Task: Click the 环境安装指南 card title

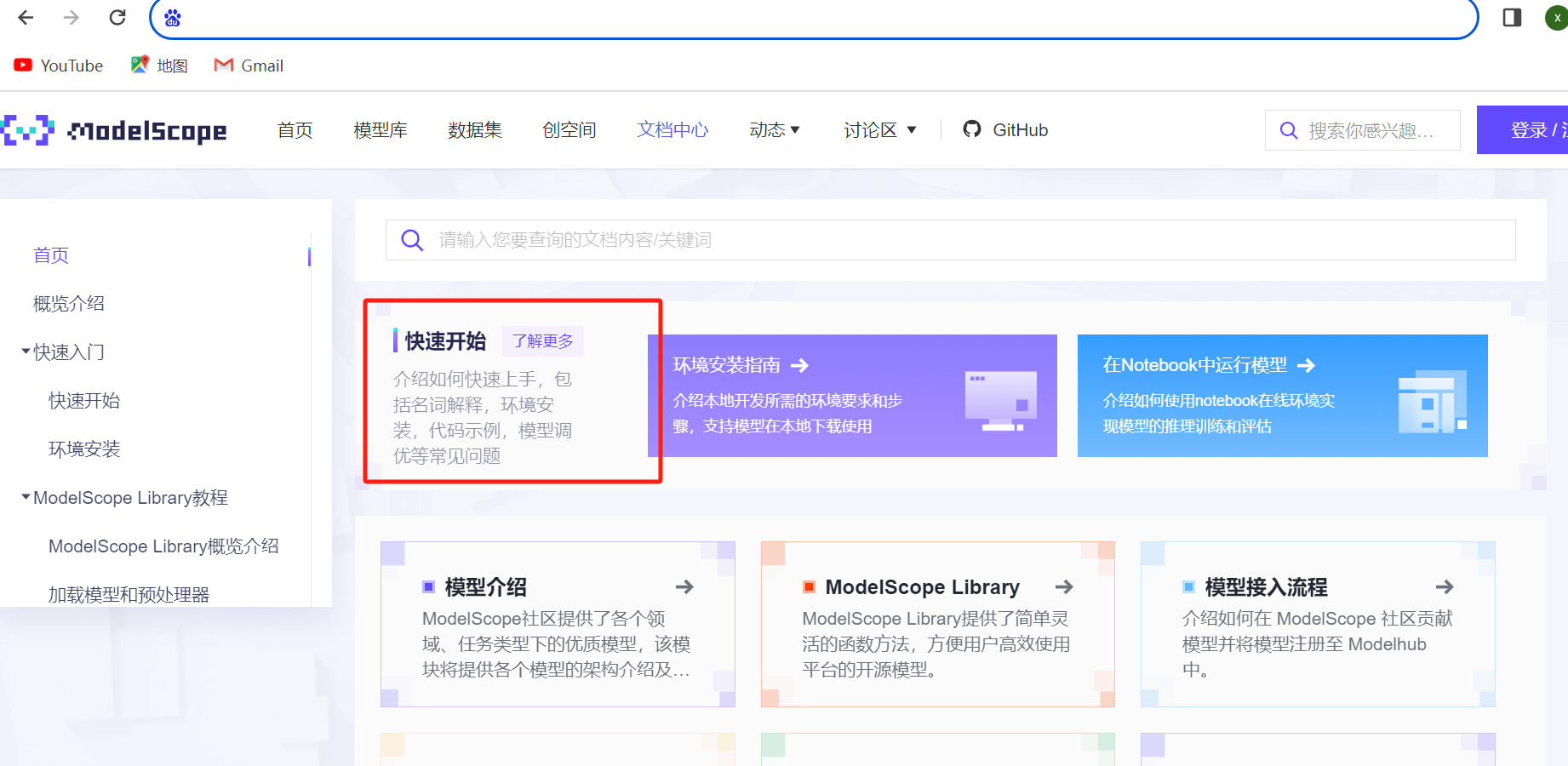Action: click(726, 365)
